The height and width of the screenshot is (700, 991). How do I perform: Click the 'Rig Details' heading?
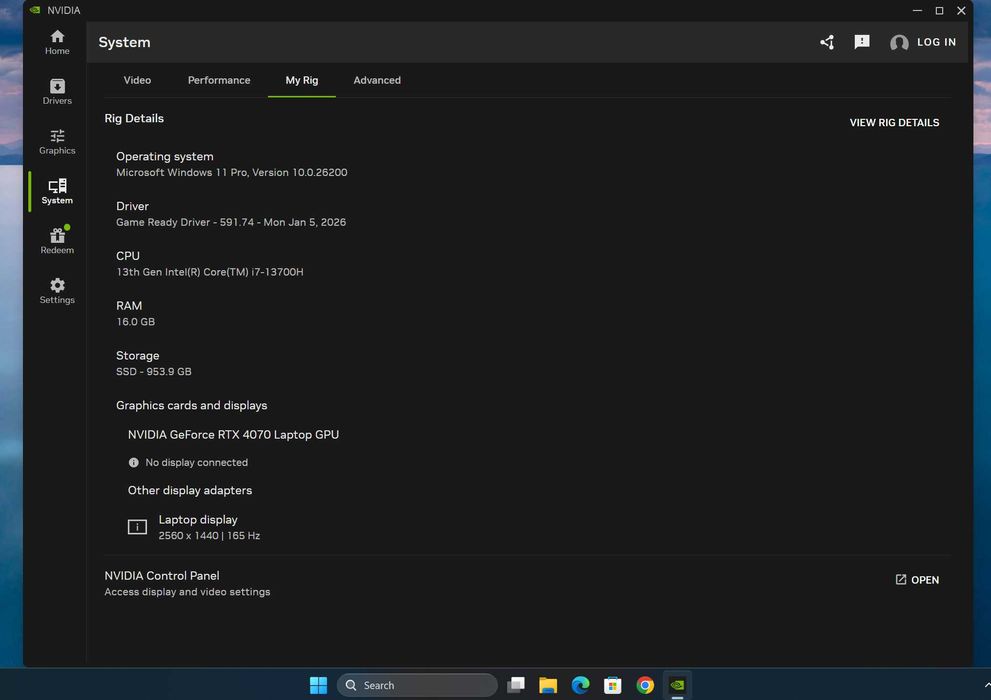click(x=134, y=118)
